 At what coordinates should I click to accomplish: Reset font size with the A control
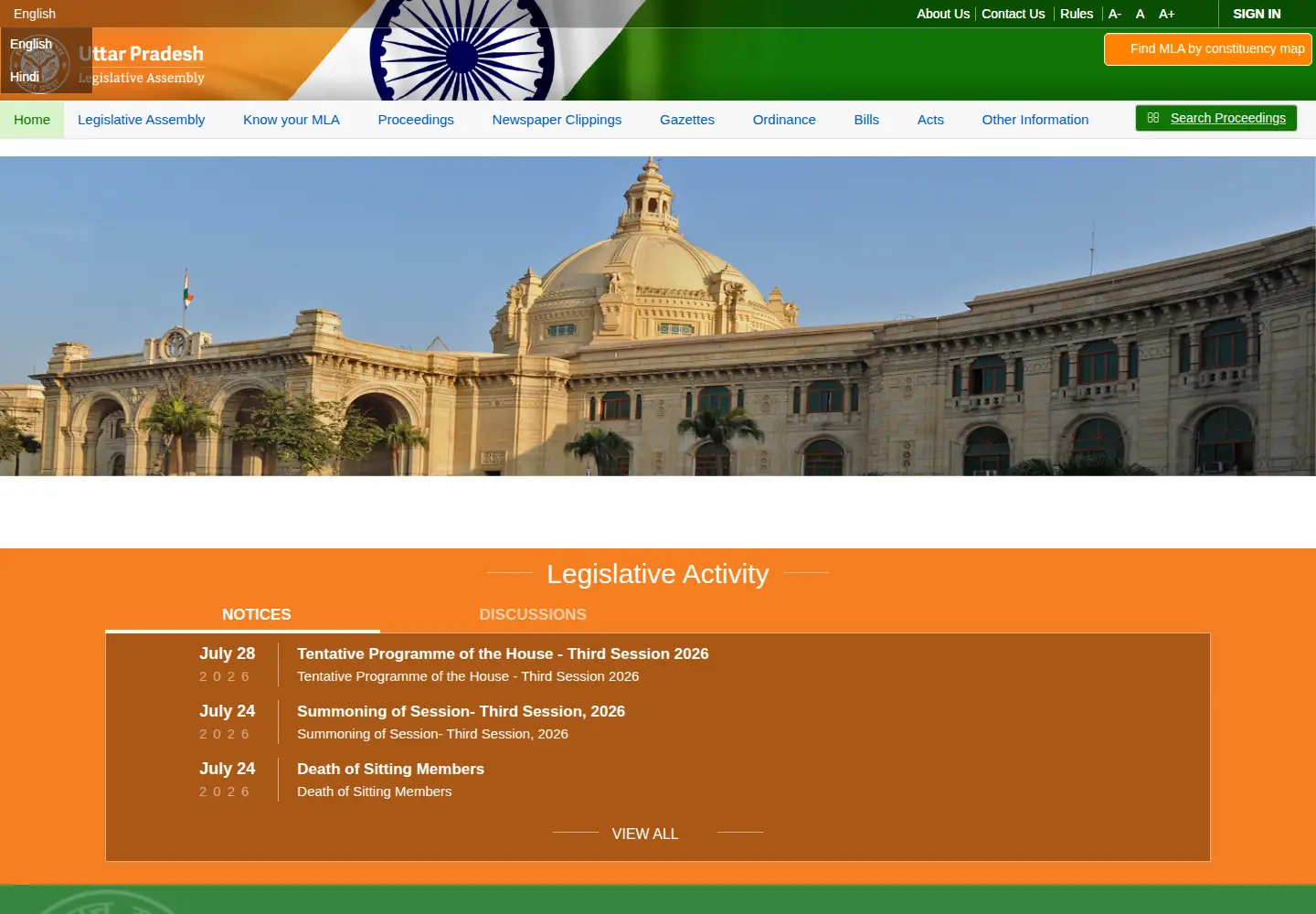click(1140, 14)
